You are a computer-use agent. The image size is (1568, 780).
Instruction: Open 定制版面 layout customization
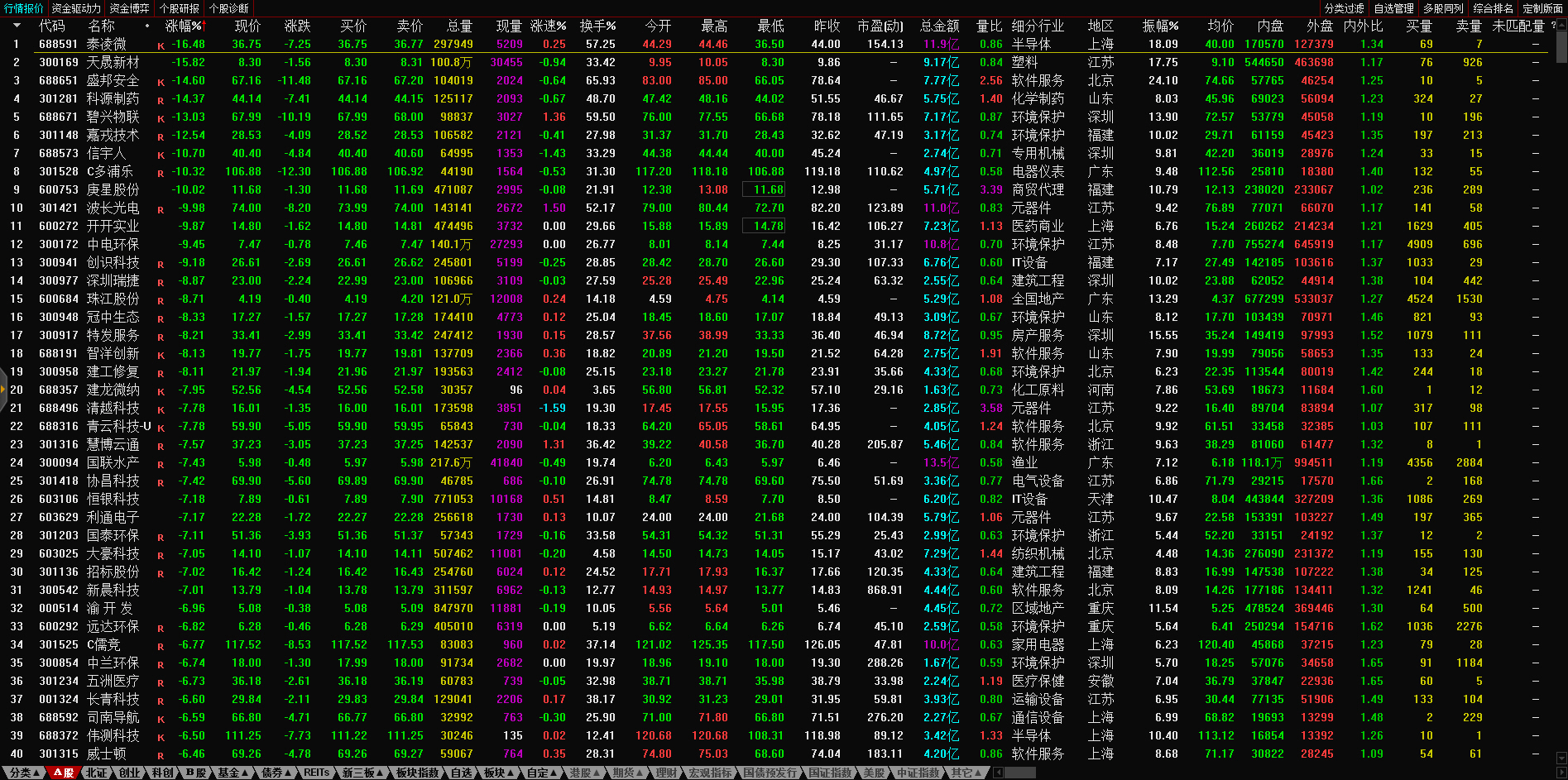click(1542, 8)
